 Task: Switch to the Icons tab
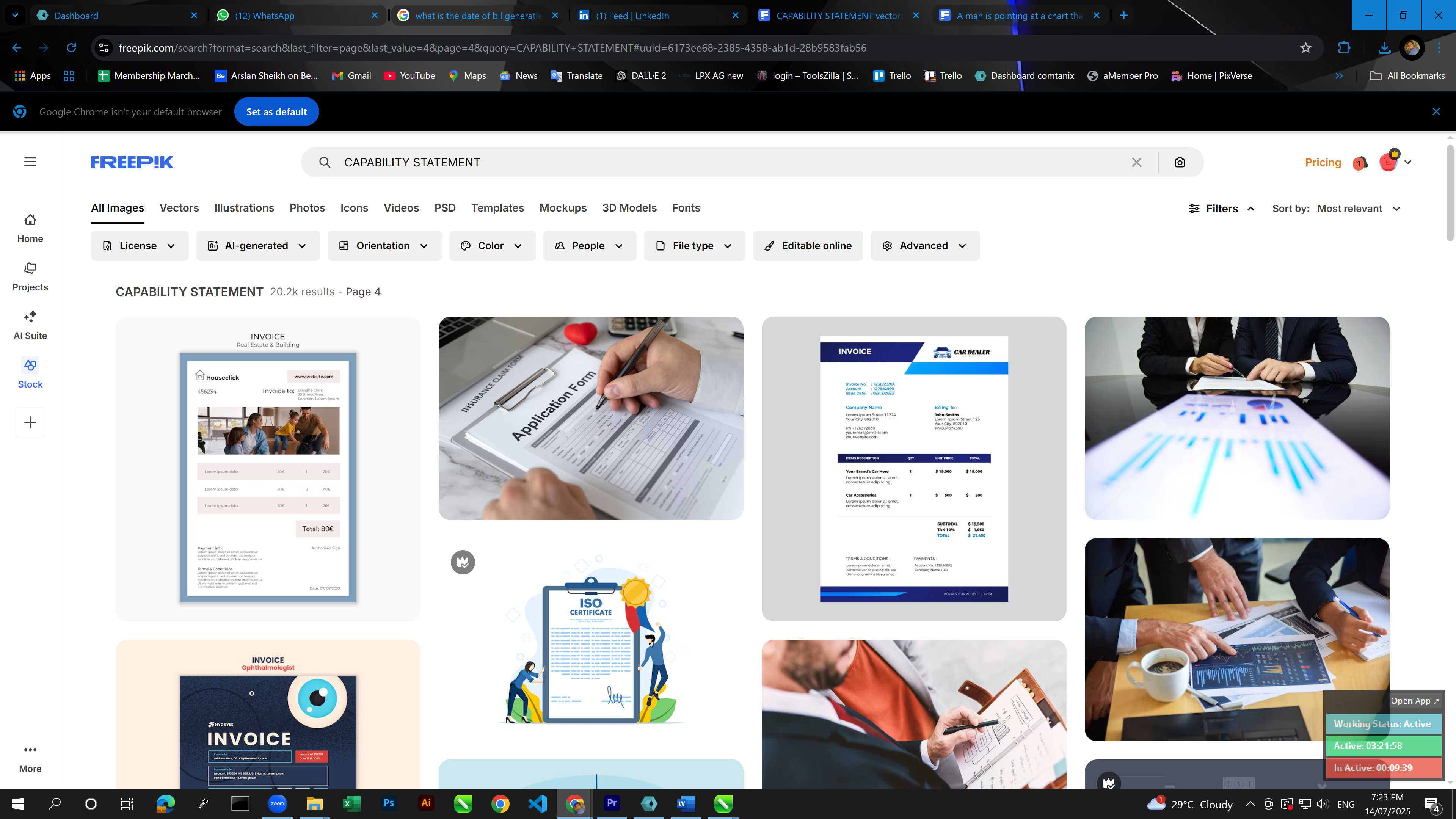click(355, 208)
